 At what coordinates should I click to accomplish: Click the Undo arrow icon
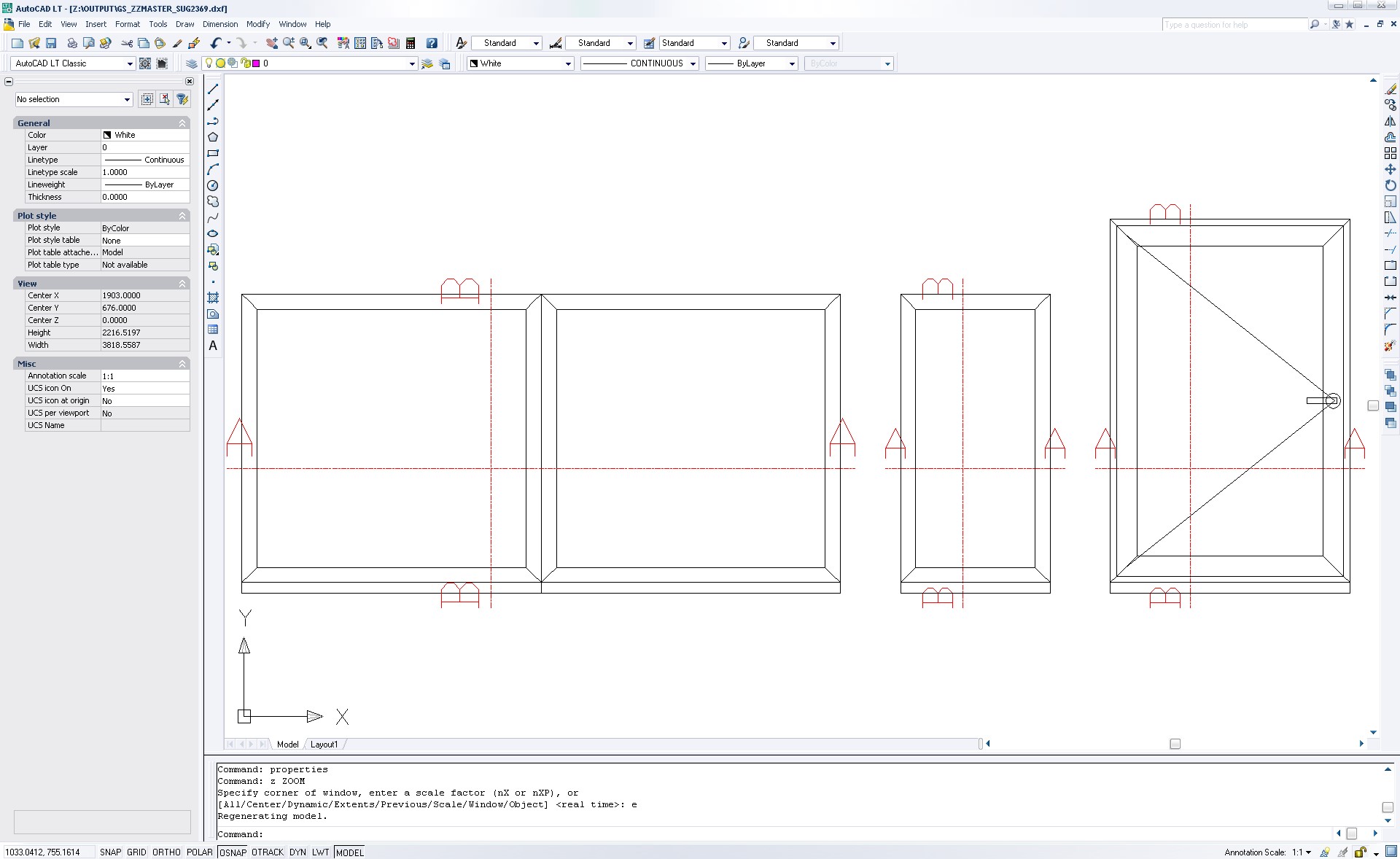click(x=216, y=43)
